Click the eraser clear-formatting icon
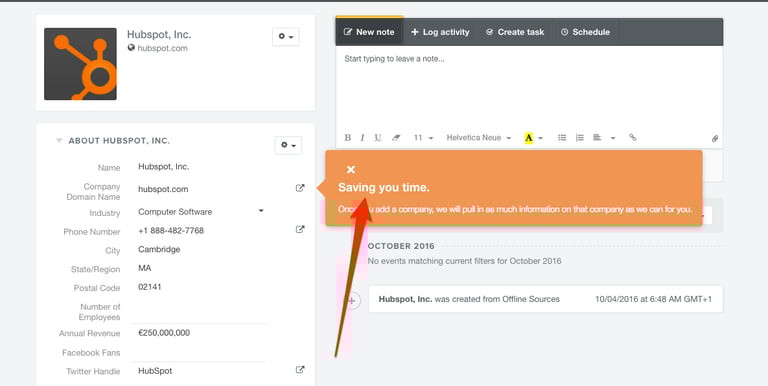The width and height of the screenshot is (768, 386). click(396, 138)
